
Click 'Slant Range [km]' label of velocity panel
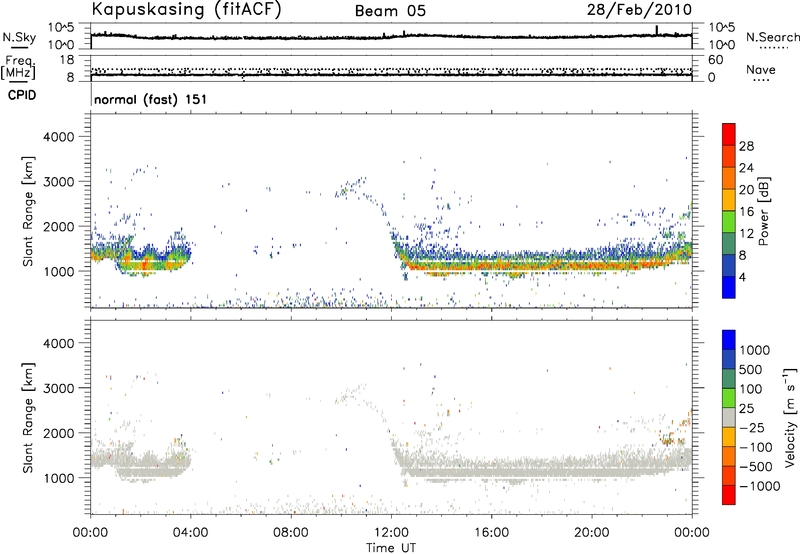pos(29,417)
